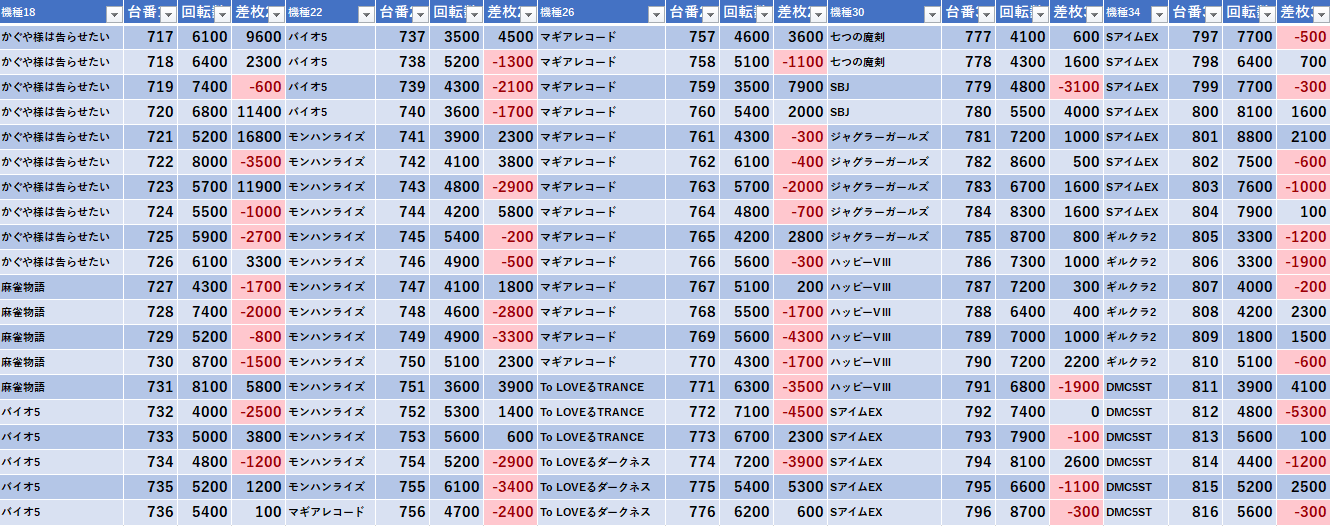The image size is (1330, 526).
Task: Select machine number cell 750
Action: (x=404, y=362)
